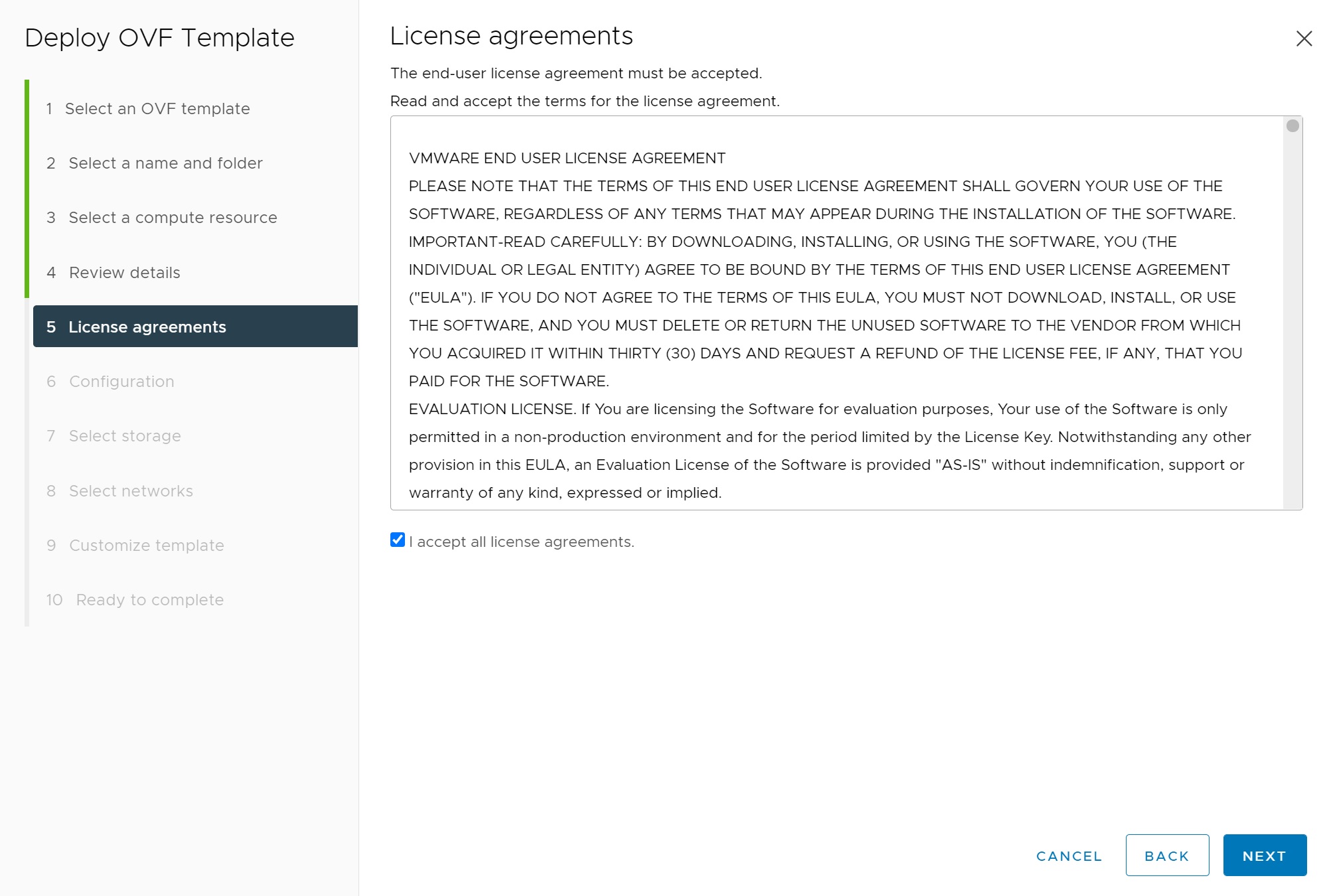
Task: Cancel the OVF deployment wizard
Action: point(1069,856)
